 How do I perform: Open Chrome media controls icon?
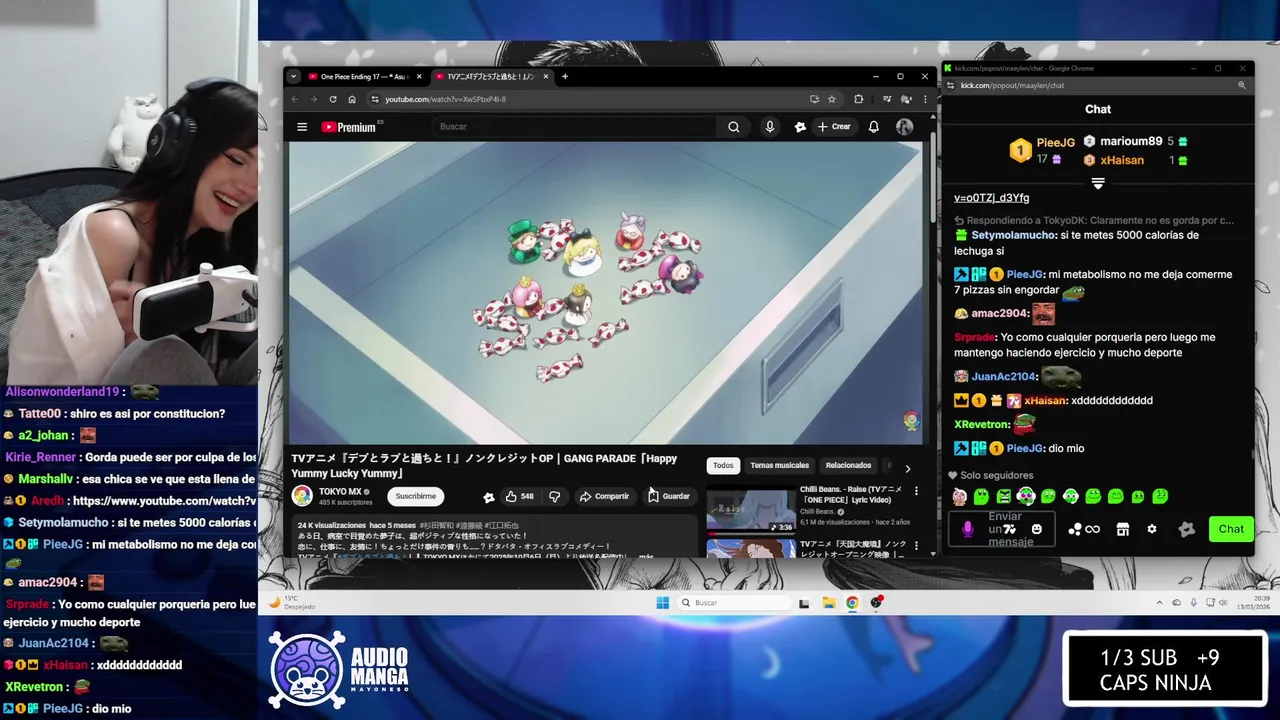(887, 99)
